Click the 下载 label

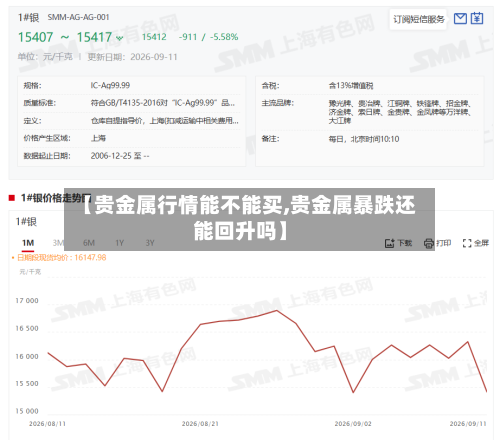coord(405,243)
